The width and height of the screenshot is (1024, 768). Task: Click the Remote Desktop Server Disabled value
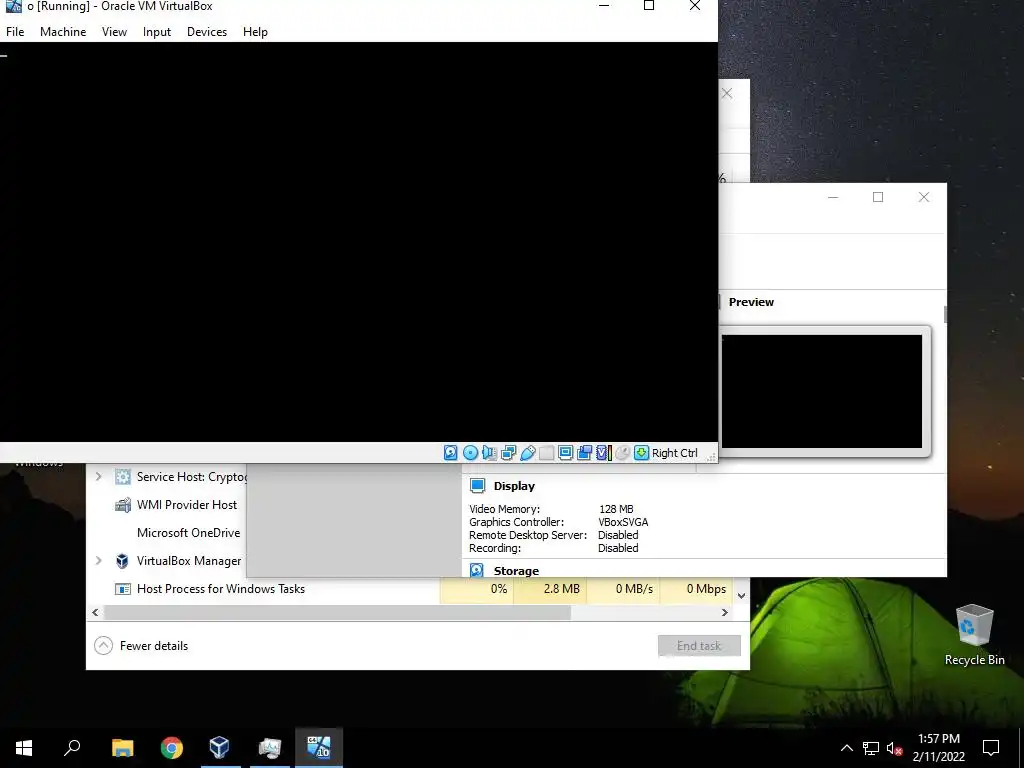click(618, 535)
